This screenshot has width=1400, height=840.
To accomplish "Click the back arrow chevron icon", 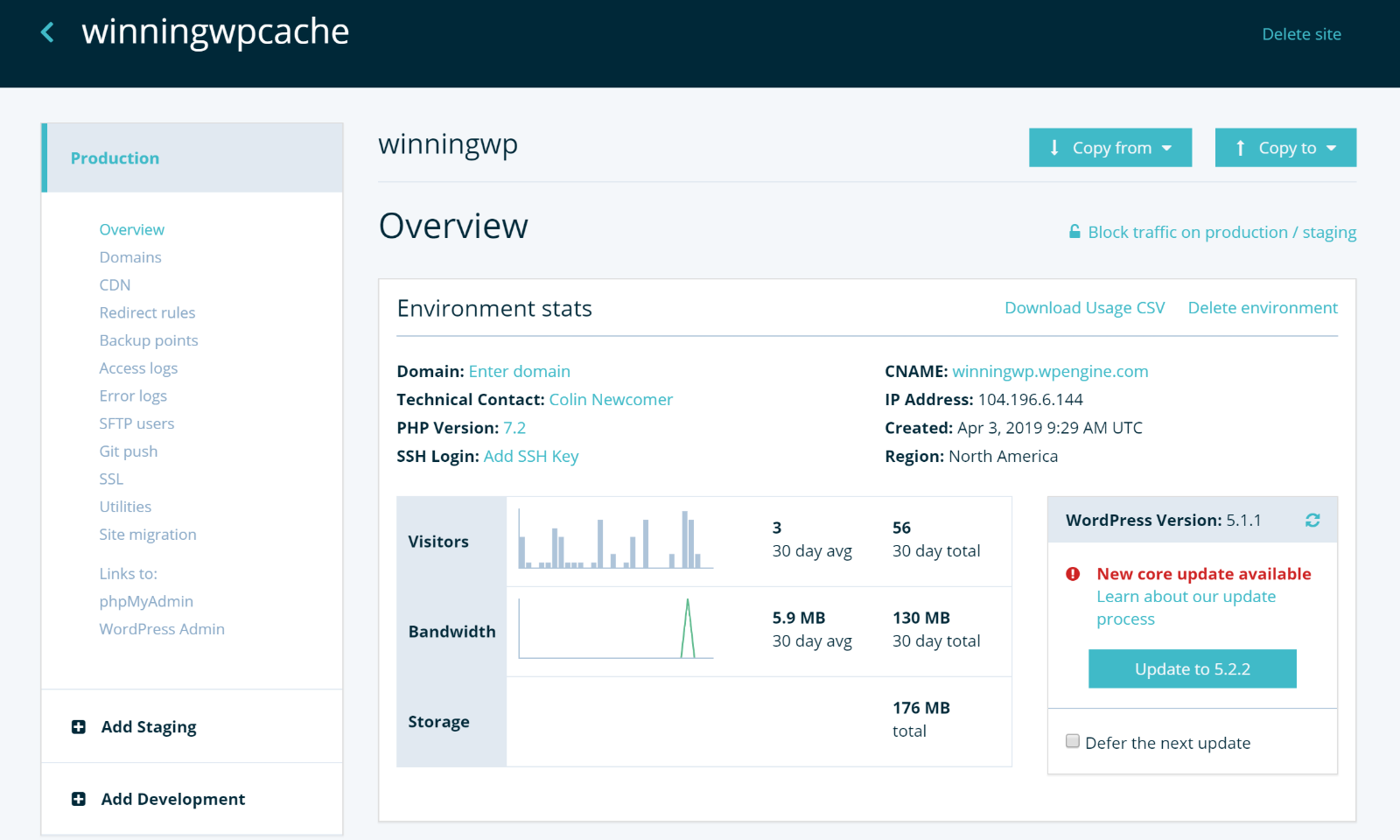I will tap(47, 33).
